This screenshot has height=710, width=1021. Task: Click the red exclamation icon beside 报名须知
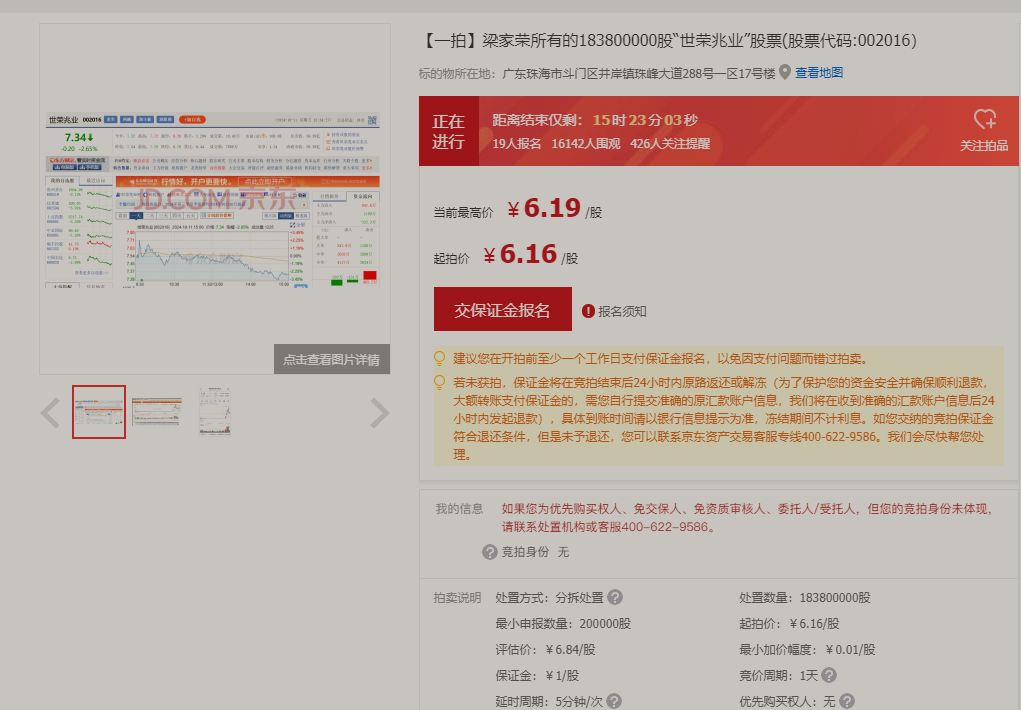click(x=588, y=311)
